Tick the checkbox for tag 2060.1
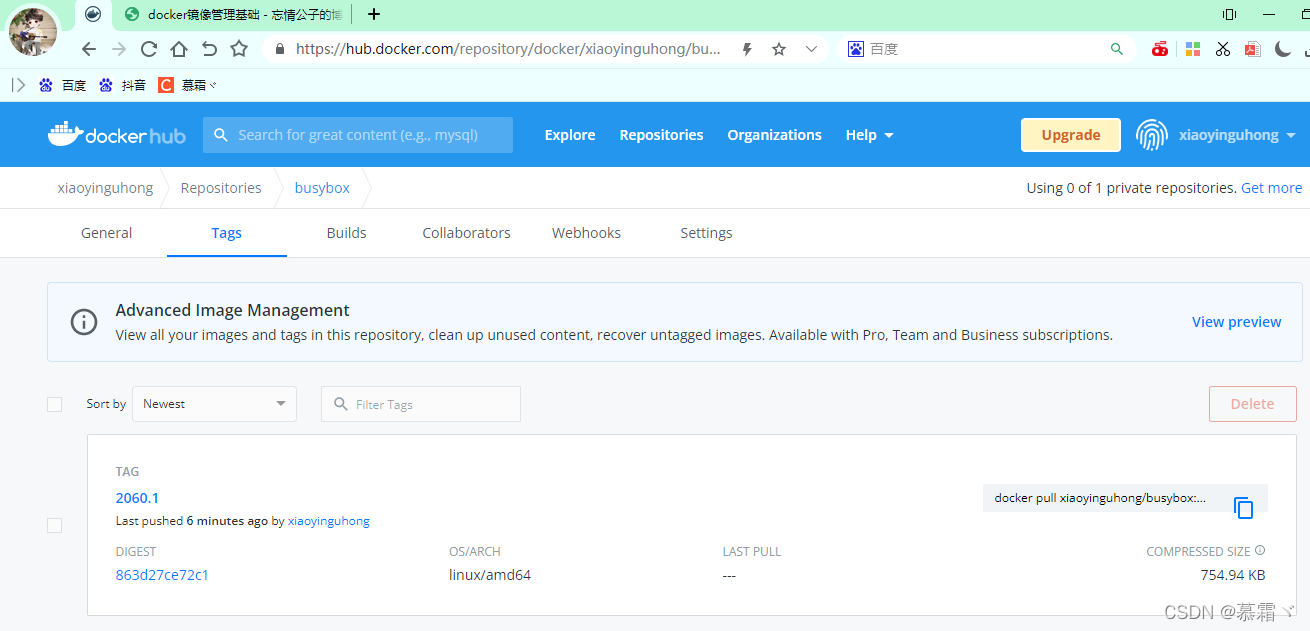 [54, 525]
